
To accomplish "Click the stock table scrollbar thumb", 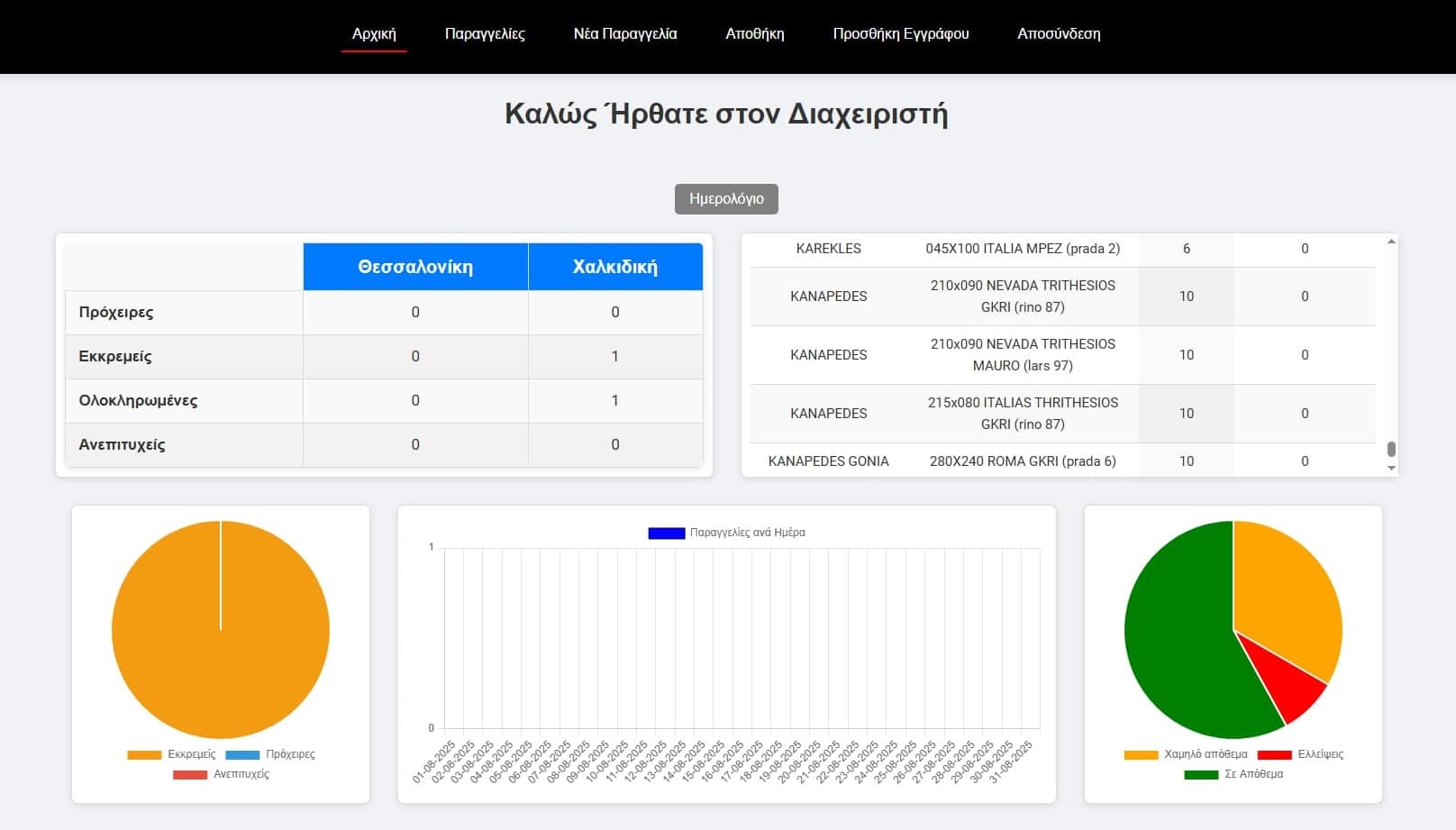I will (x=1389, y=448).
